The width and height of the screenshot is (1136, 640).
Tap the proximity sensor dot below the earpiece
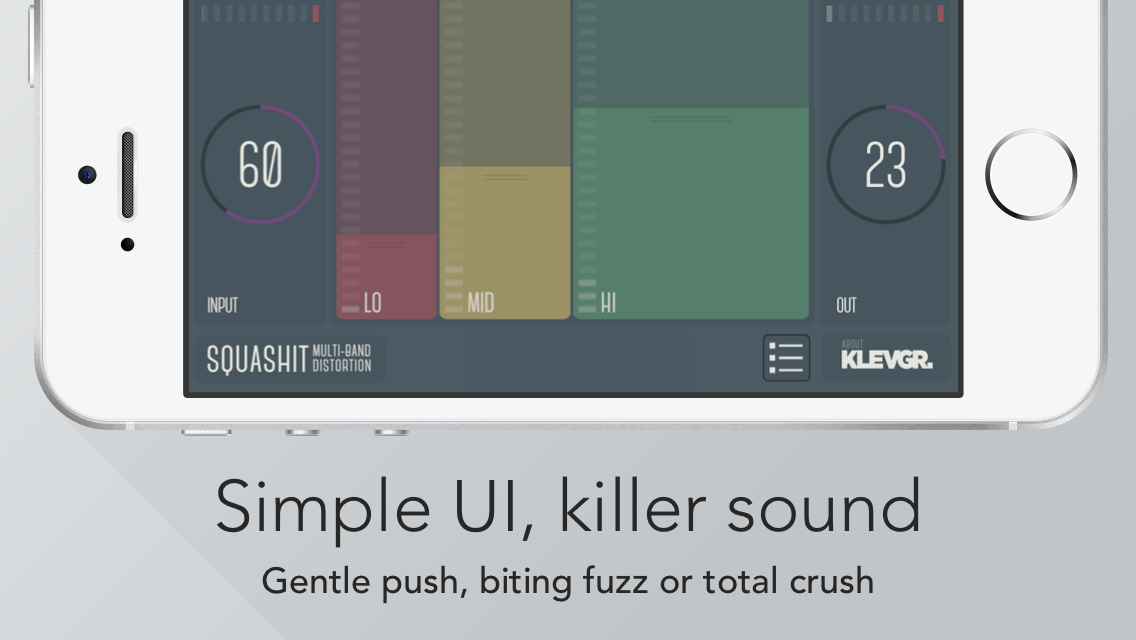[x=127, y=244]
